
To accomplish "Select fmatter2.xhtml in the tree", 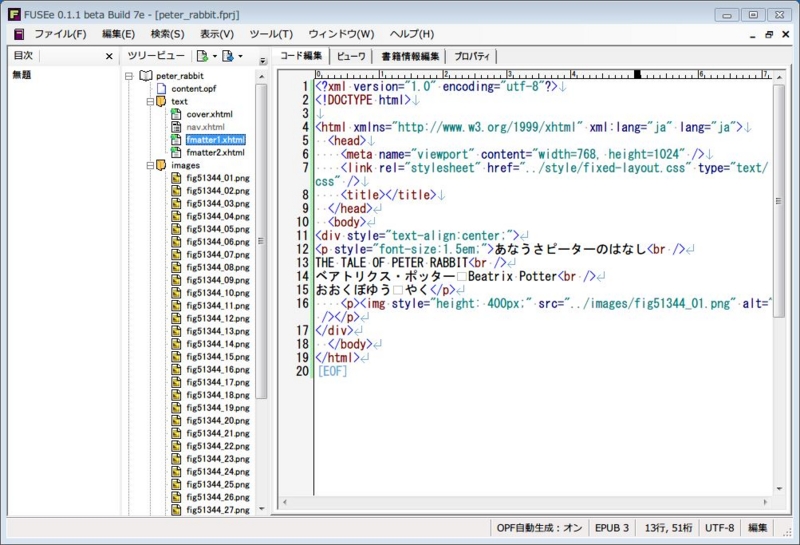I will 215,153.
